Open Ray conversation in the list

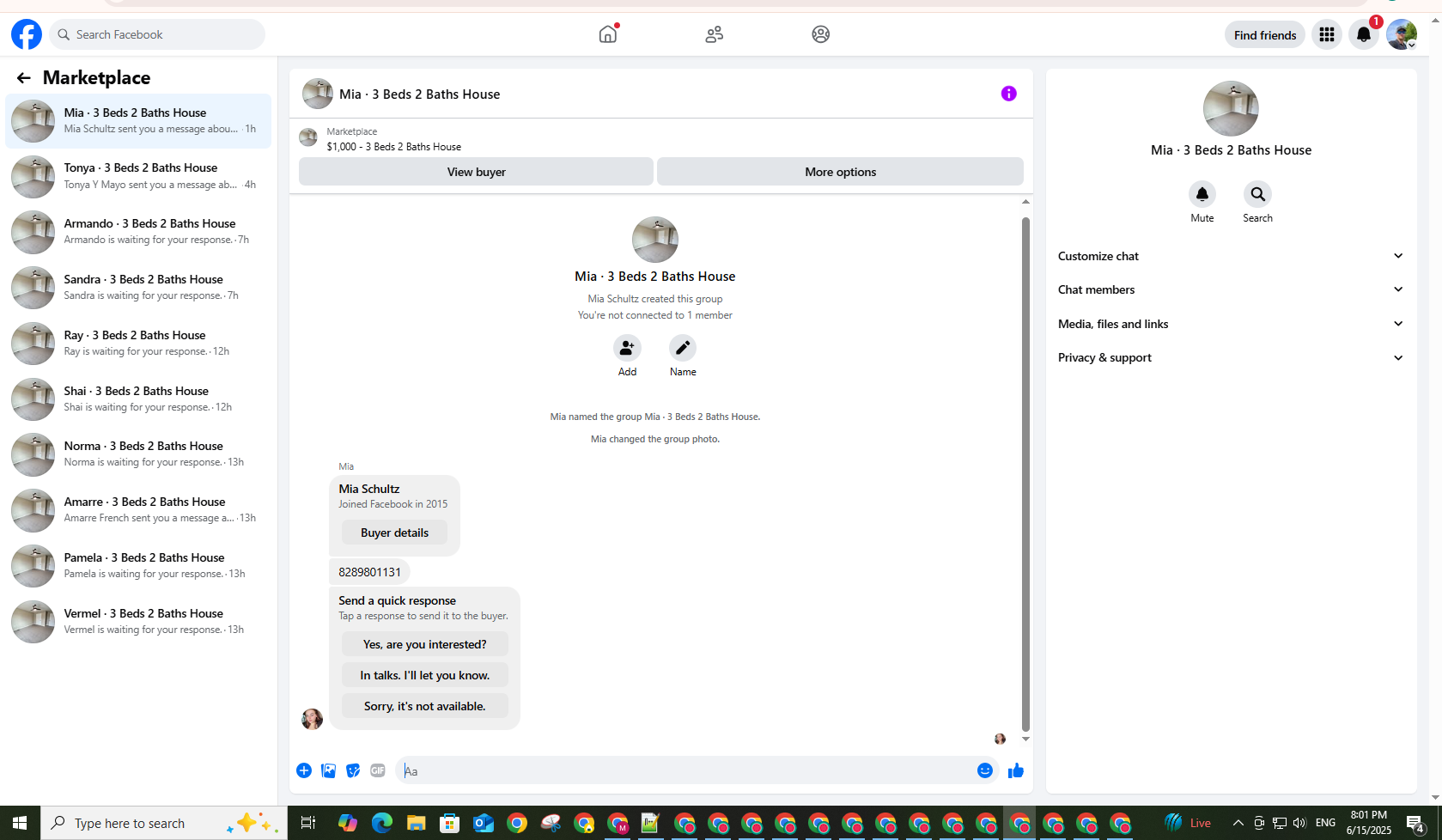point(138,344)
